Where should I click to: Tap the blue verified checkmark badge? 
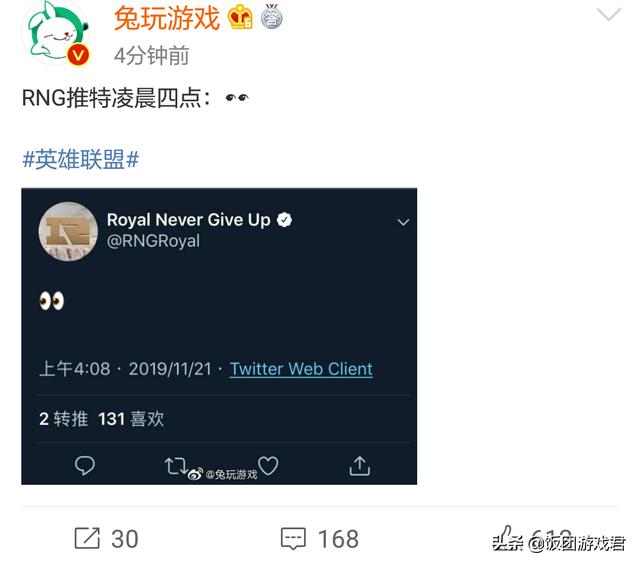point(284,220)
